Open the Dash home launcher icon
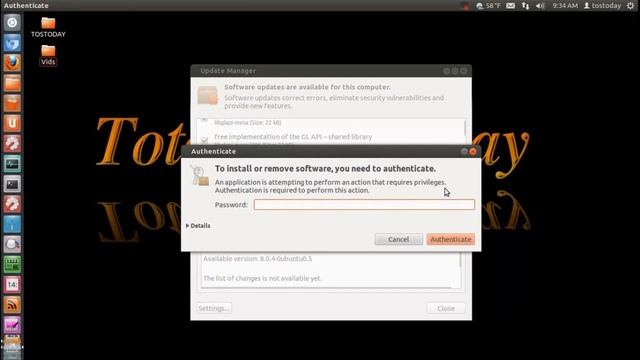Screen dimensions: 640x360 pyautogui.click(x=12, y=22)
